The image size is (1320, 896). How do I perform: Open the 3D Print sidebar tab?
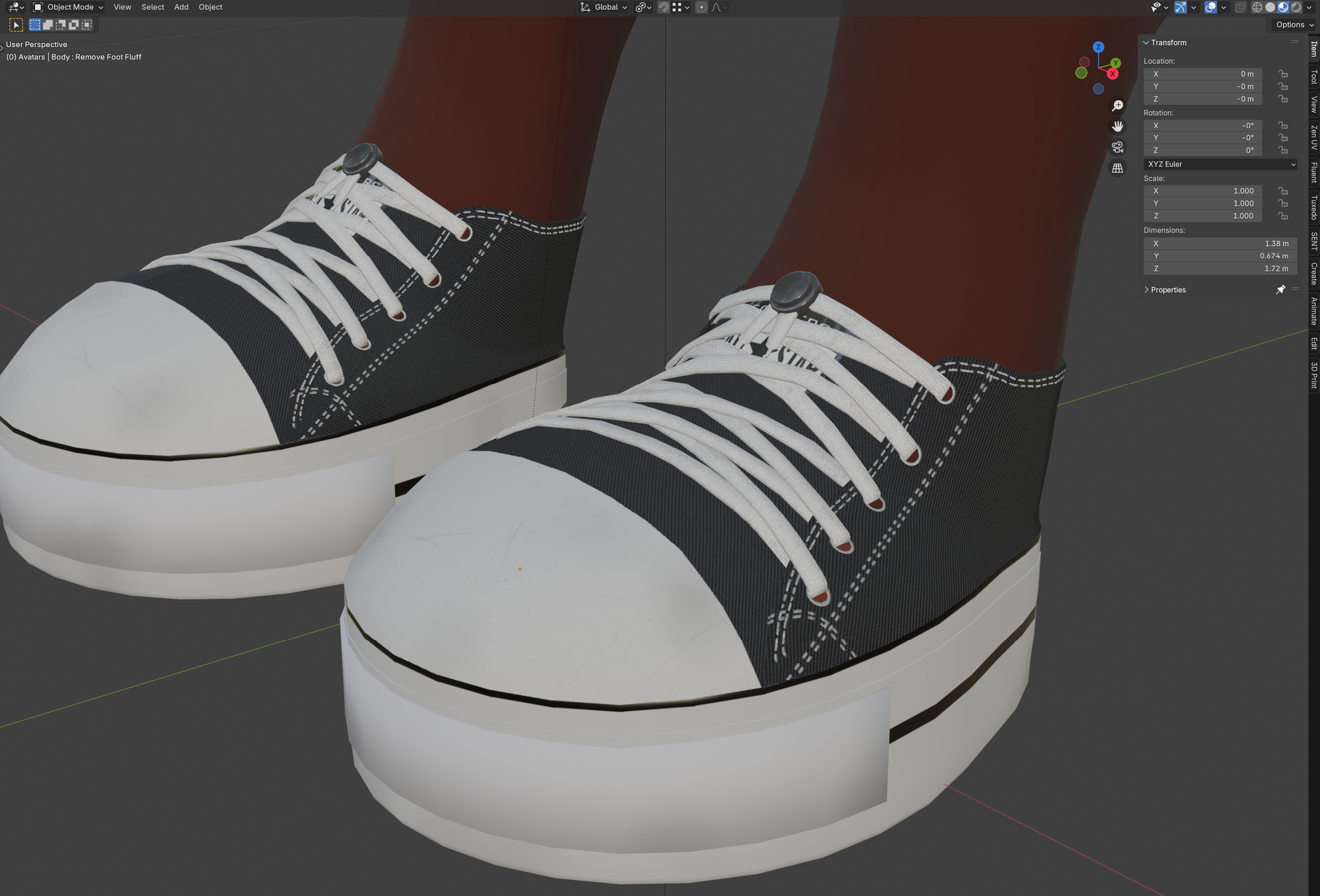click(x=1314, y=375)
